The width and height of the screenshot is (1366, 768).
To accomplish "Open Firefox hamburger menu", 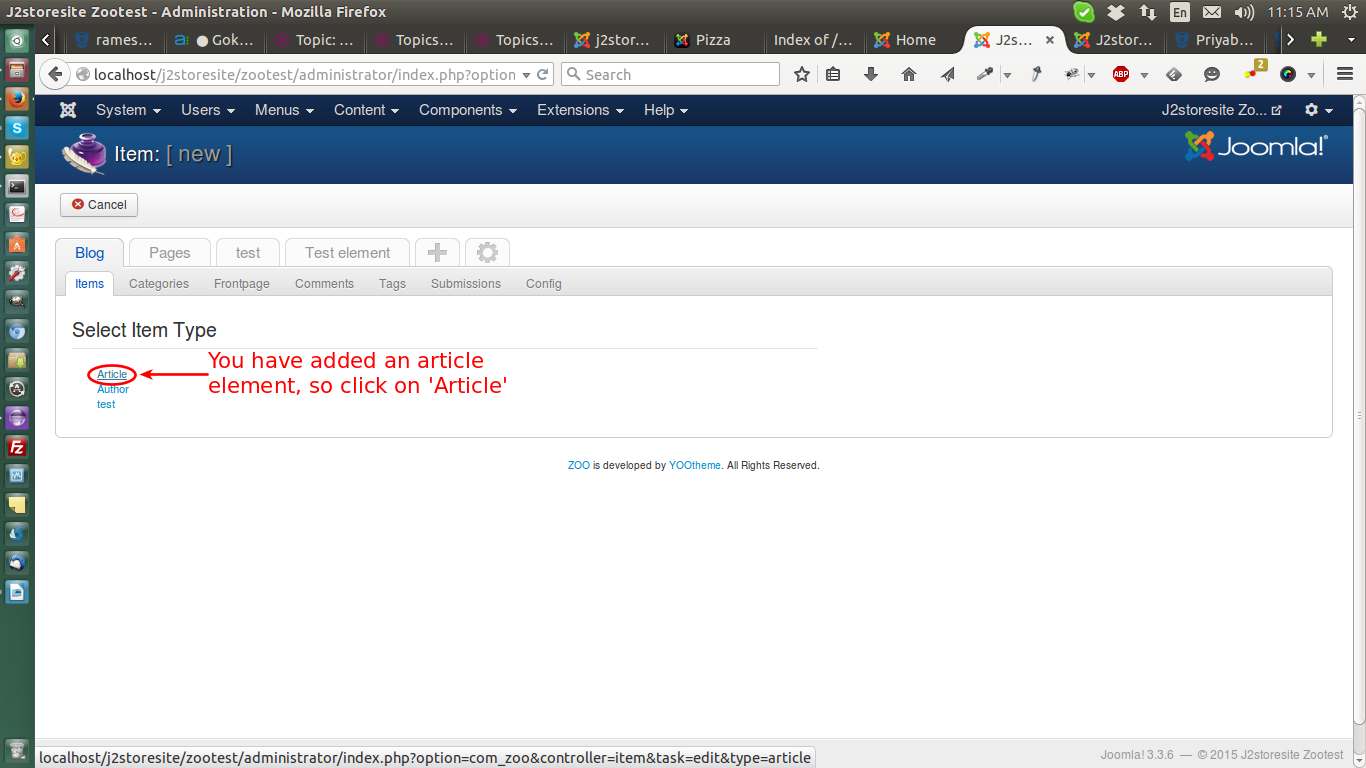I will pyautogui.click(x=1344, y=74).
